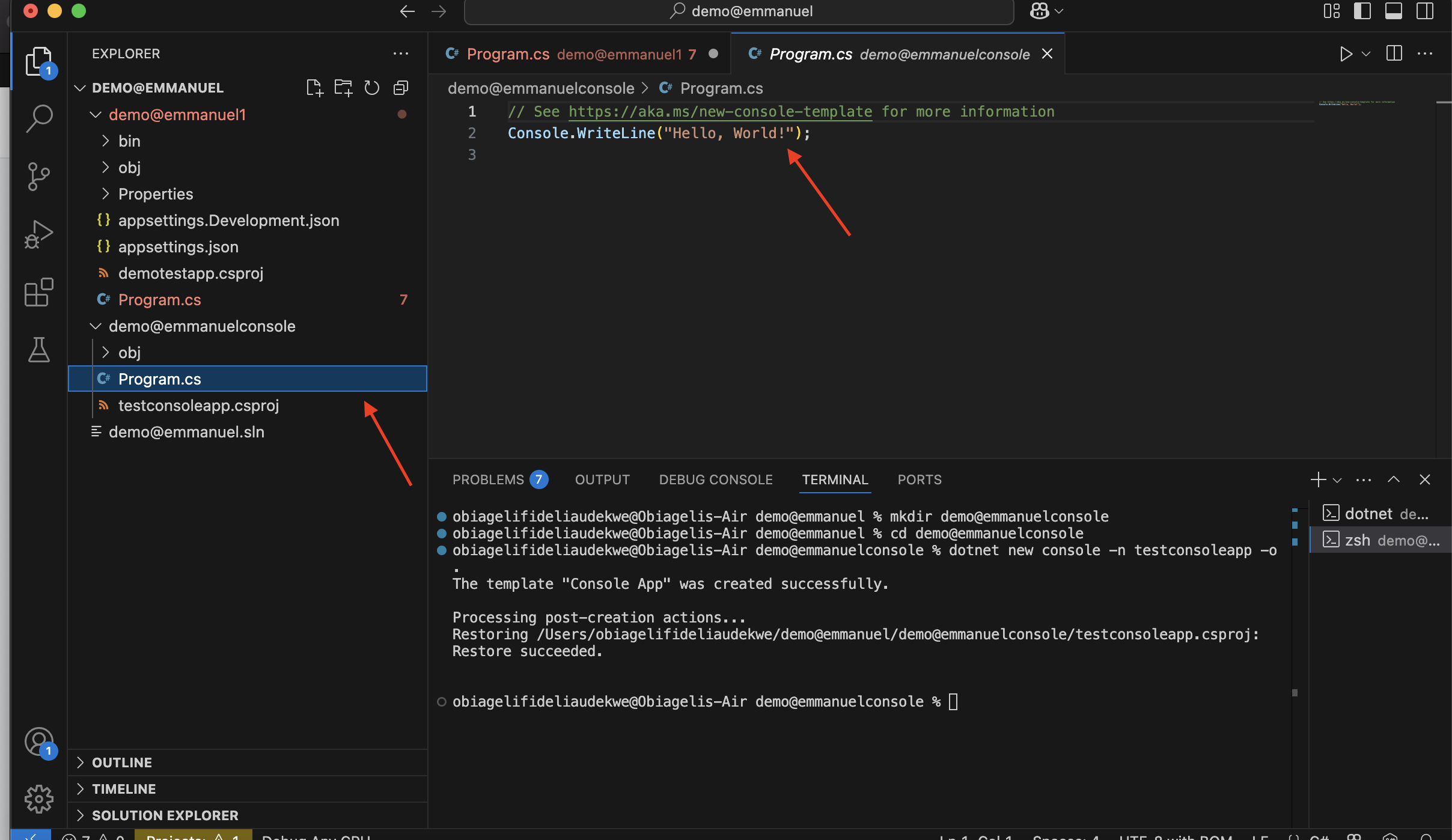Switch to the OUTPUT tab
The width and height of the screenshot is (1452, 840).
coord(602,479)
